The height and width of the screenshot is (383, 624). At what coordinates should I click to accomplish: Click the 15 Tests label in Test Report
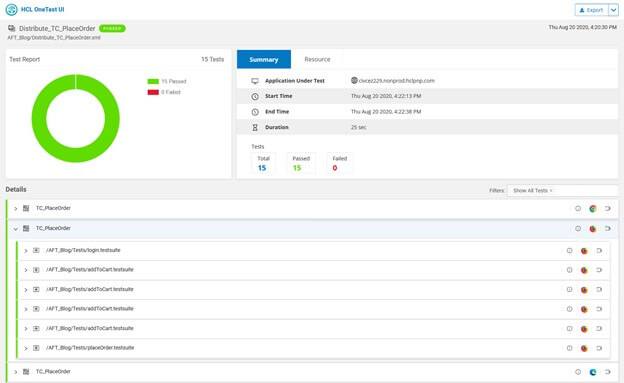pyautogui.click(x=213, y=59)
